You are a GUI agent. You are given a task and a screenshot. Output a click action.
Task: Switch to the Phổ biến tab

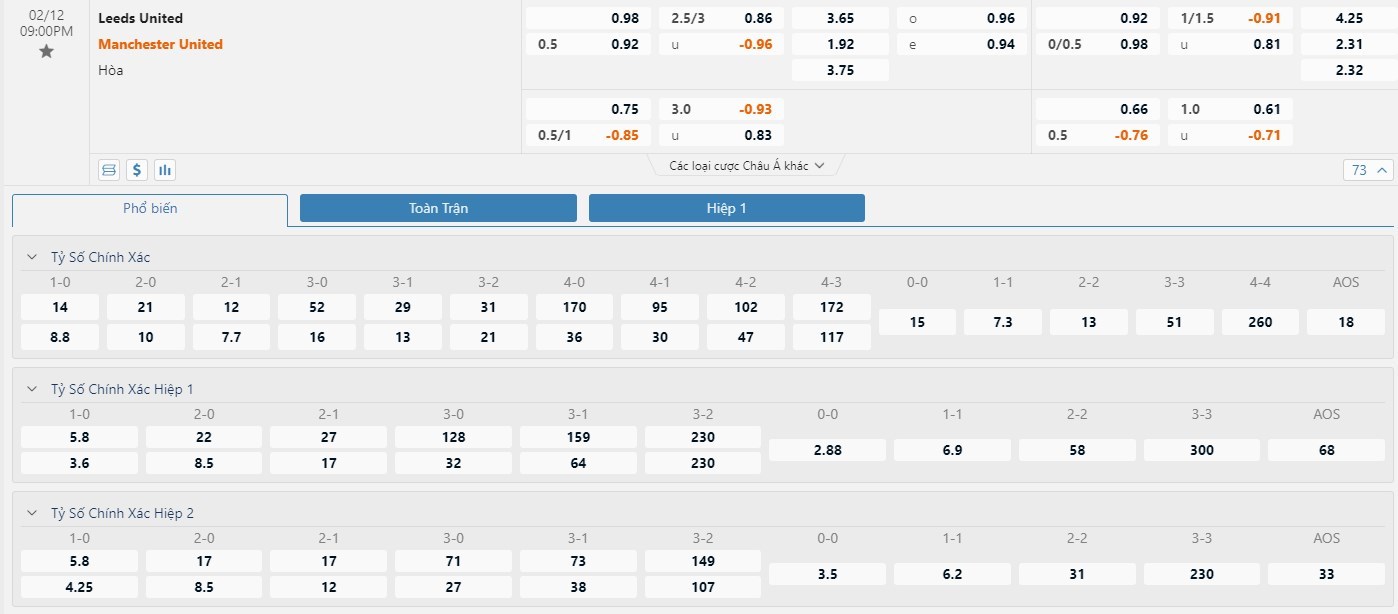[x=150, y=209]
